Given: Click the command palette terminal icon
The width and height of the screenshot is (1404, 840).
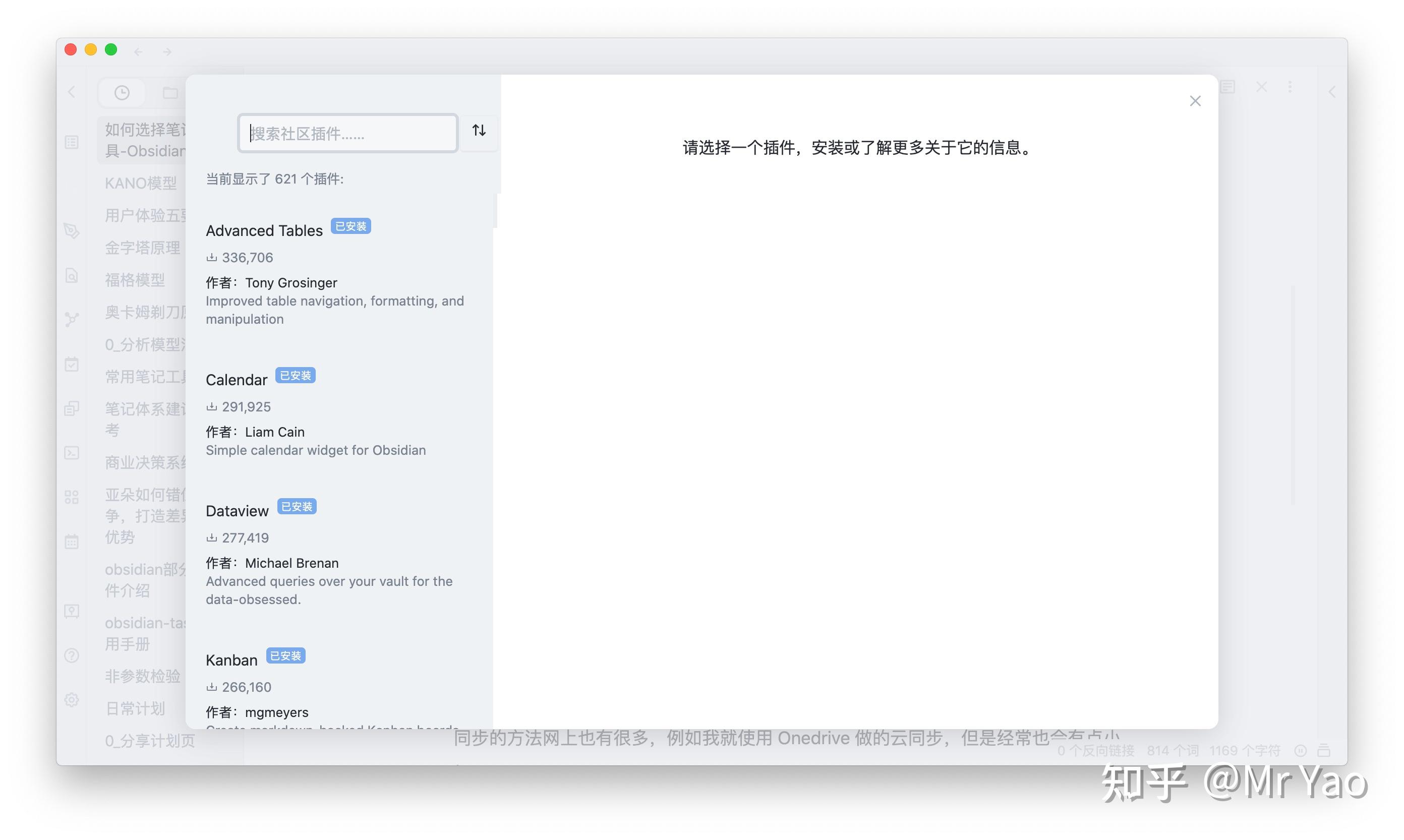Looking at the screenshot, I should point(72,453).
